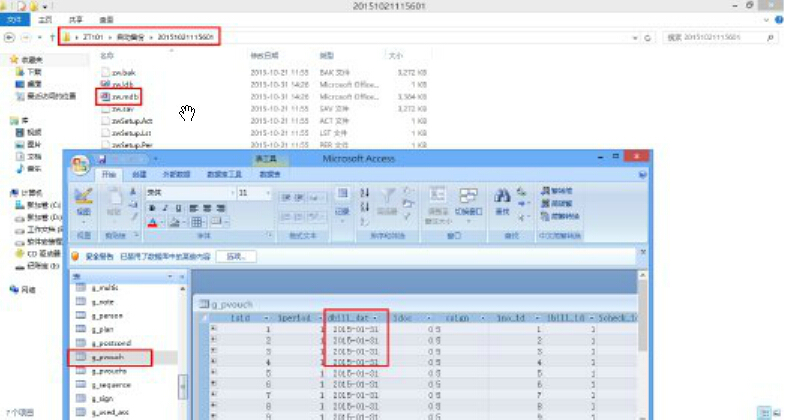Click the Sort Descending icon
786x420 pixels.
365,206
